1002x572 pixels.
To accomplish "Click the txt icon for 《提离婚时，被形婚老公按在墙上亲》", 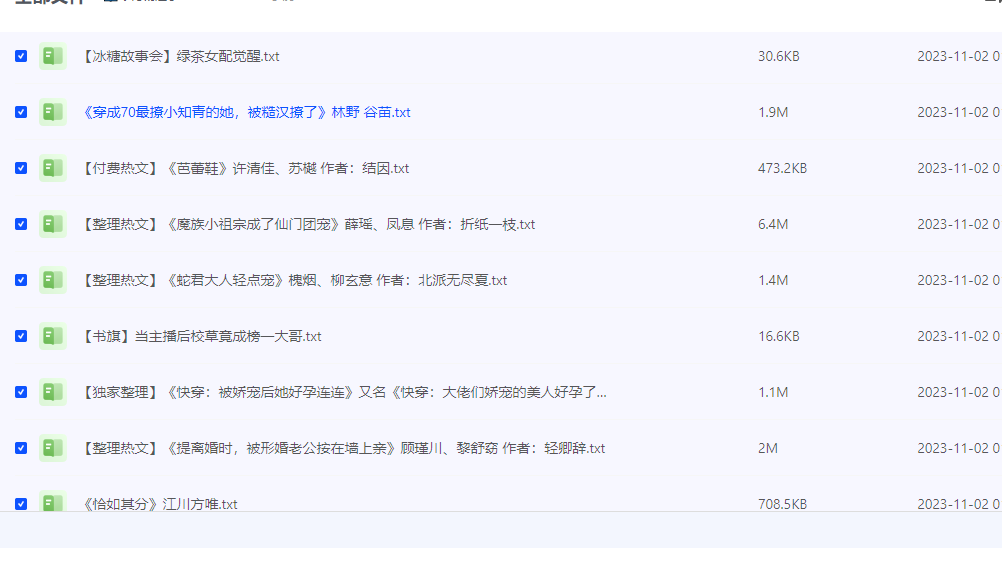I will 52,449.
